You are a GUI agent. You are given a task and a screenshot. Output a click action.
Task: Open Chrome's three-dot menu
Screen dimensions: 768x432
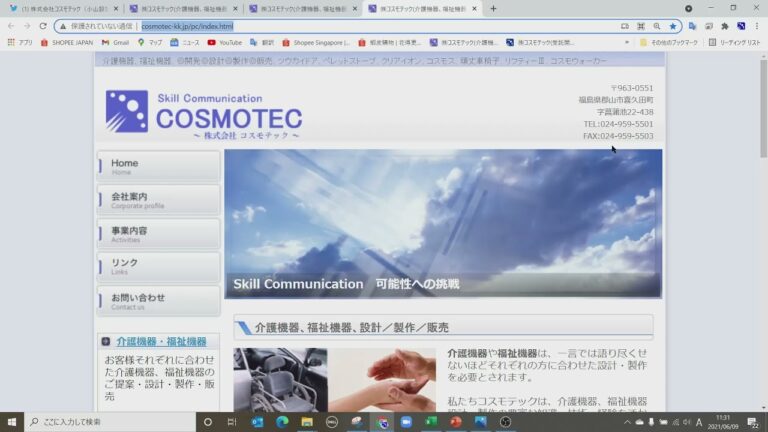point(757,26)
